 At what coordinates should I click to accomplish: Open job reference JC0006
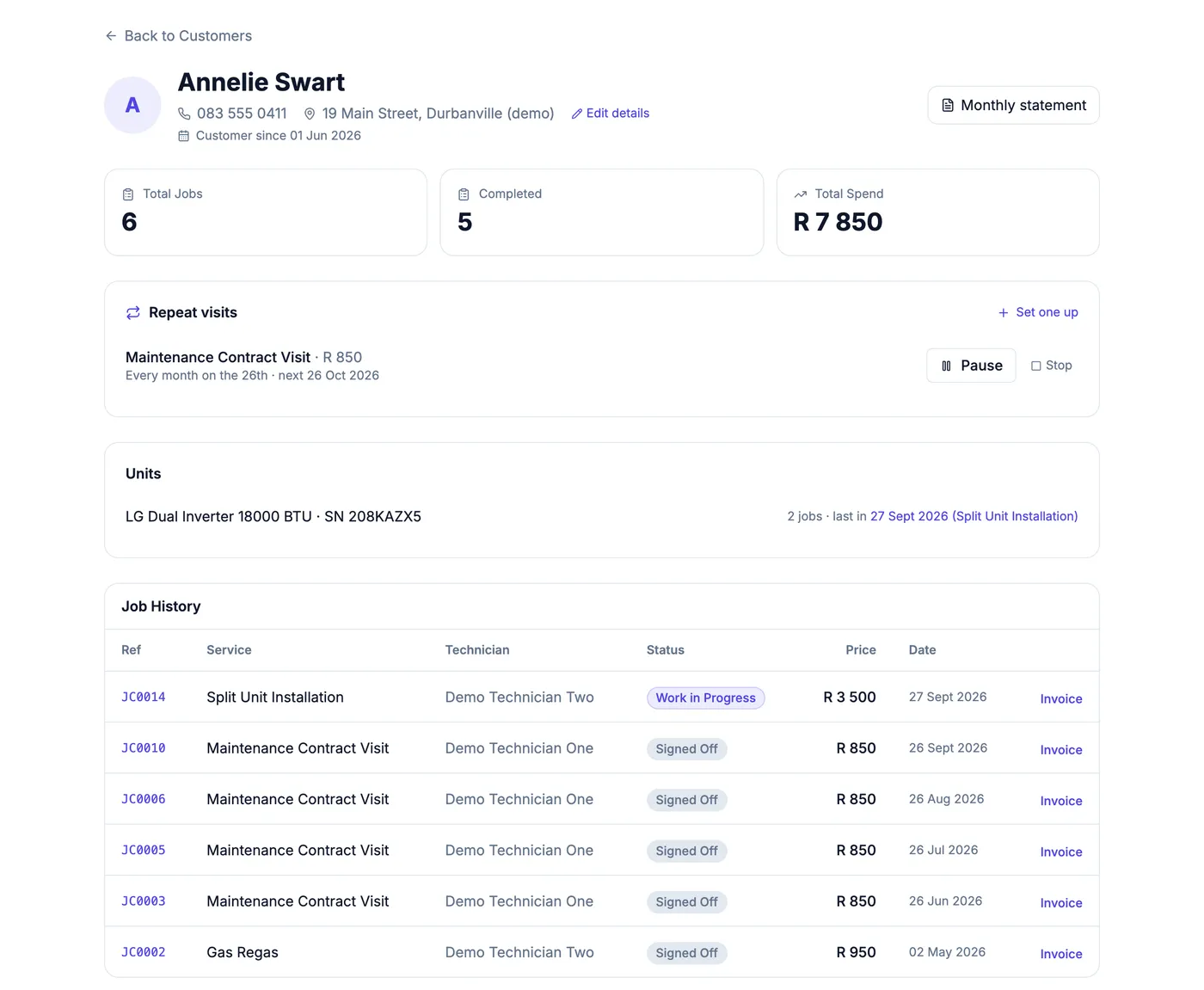[144, 799]
